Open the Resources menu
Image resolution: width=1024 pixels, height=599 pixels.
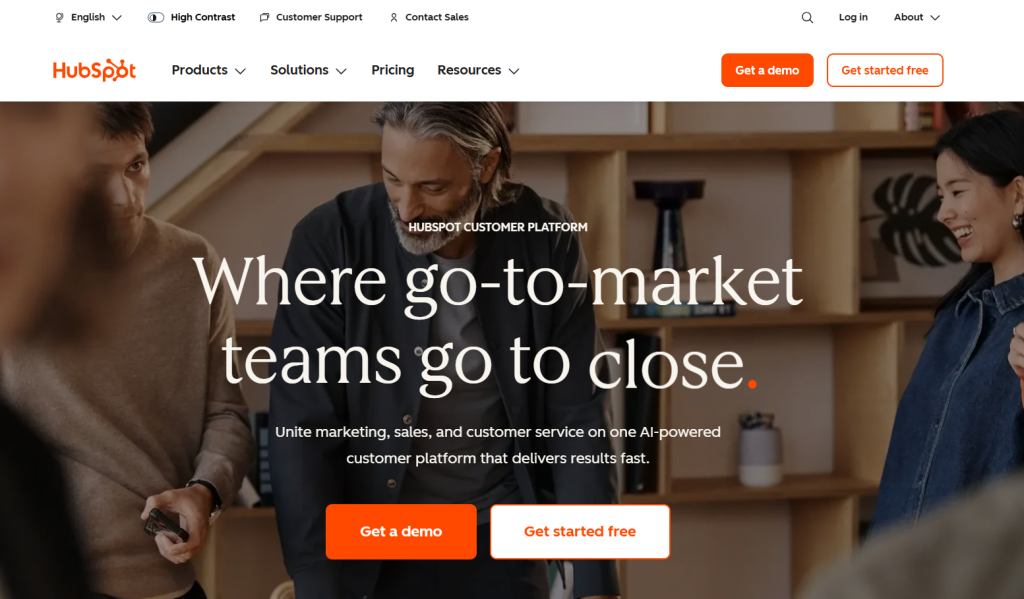(x=478, y=70)
